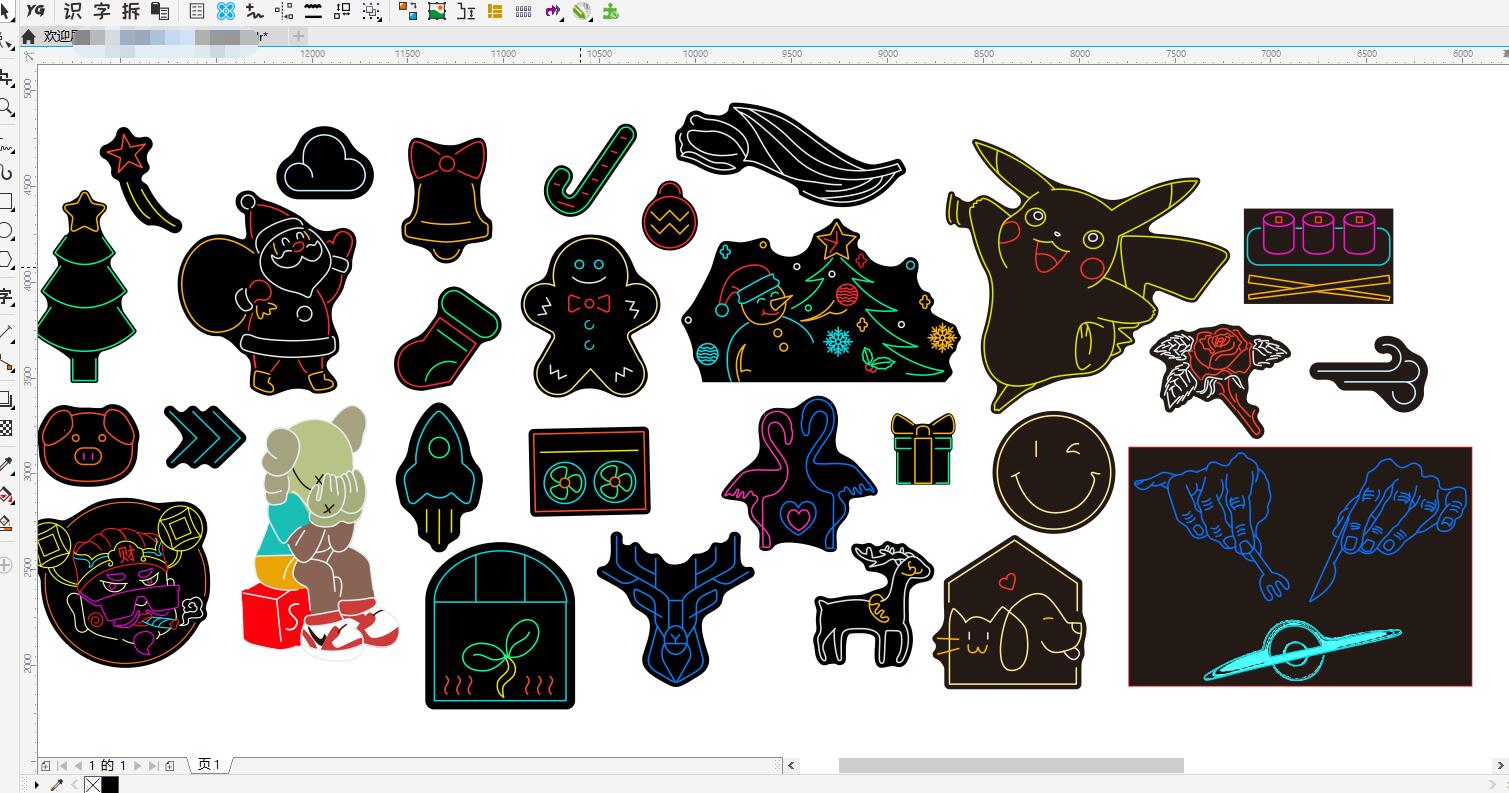Click the plus-with-squiggle curve icon
The width and height of the screenshot is (1509, 793).
click(255, 11)
